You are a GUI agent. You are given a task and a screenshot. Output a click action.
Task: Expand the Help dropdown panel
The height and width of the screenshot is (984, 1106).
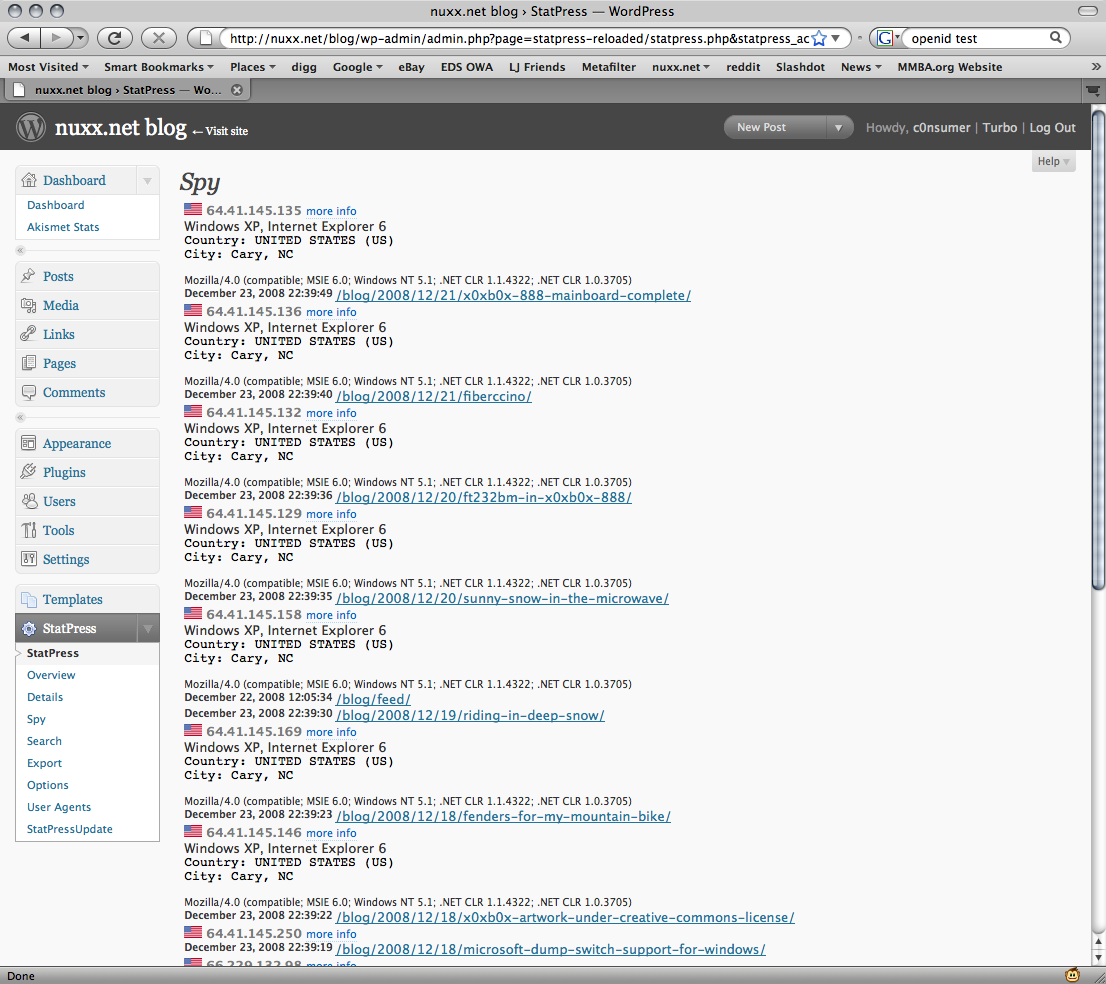(x=1053, y=162)
